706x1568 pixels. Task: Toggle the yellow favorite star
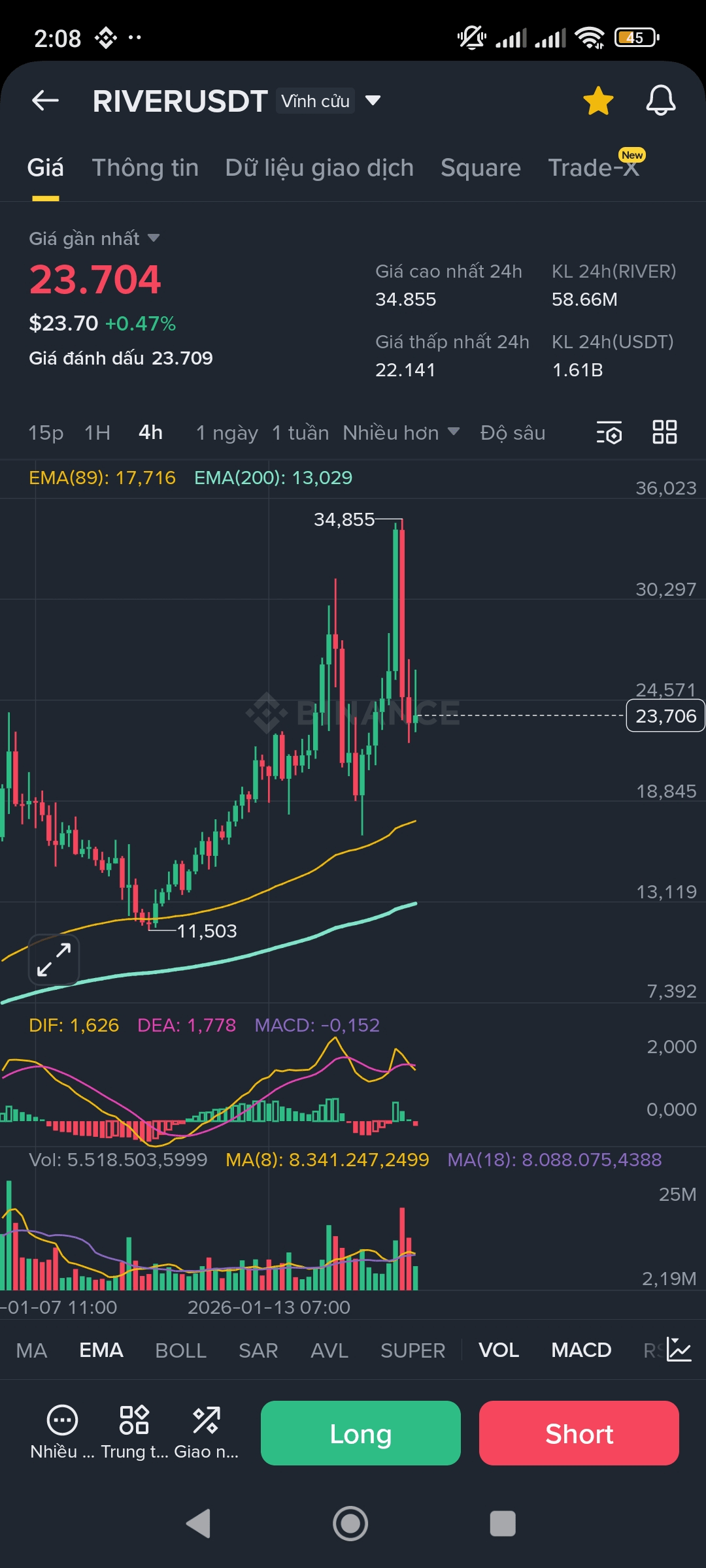pyautogui.click(x=598, y=101)
